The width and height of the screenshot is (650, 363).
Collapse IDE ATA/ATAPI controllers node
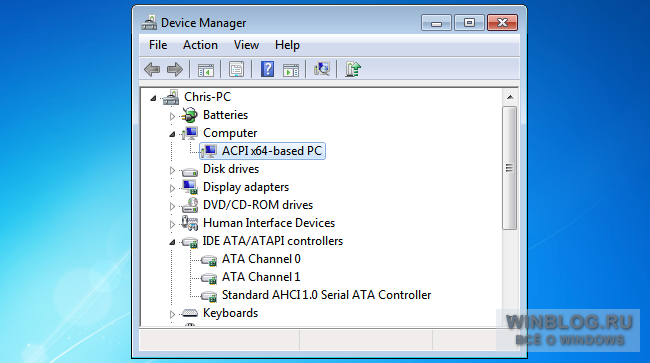click(x=172, y=242)
